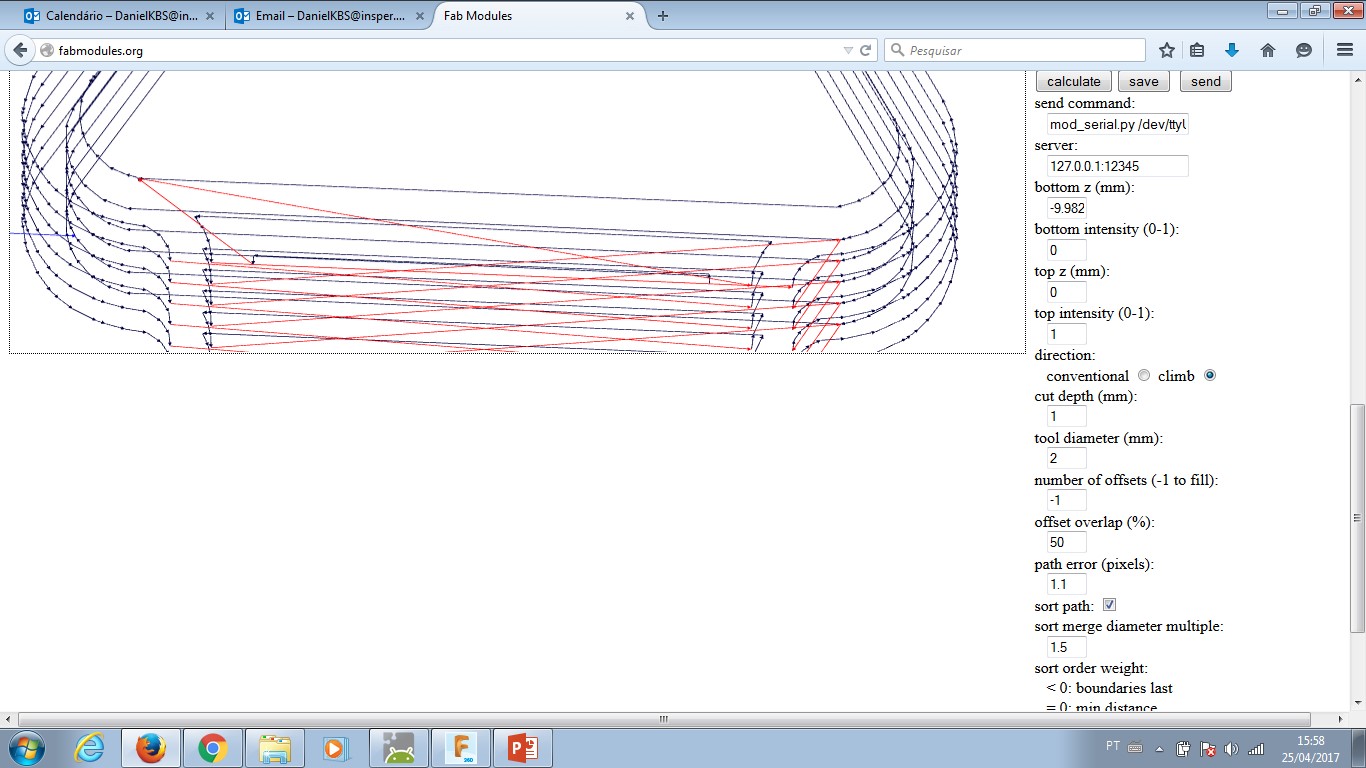Image resolution: width=1366 pixels, height=768 pixels.
Task: Open the Firefox hamburger menu
Action: (1345, 50)
